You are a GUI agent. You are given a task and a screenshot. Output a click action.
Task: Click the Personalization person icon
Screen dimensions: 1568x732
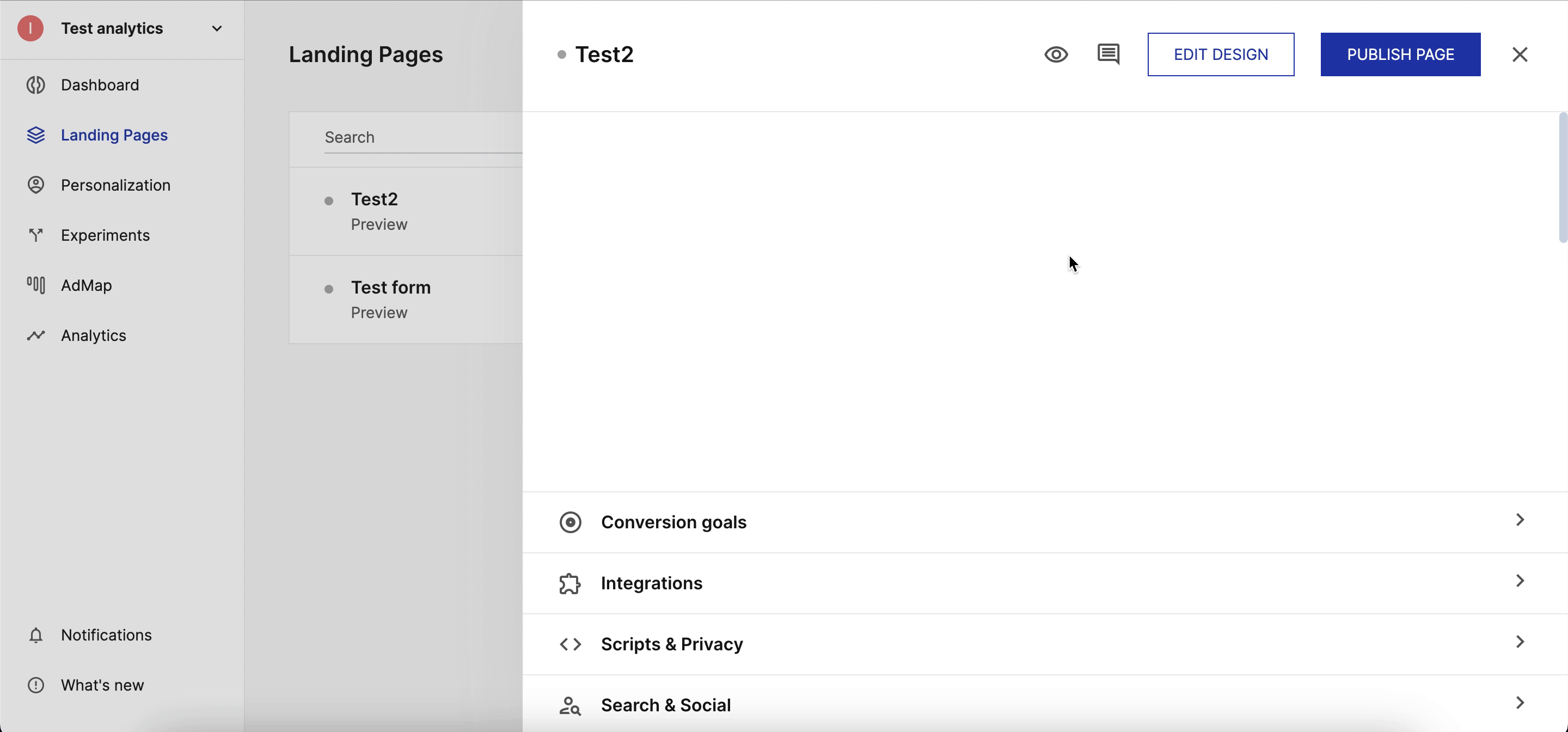[x=36, y=185]
